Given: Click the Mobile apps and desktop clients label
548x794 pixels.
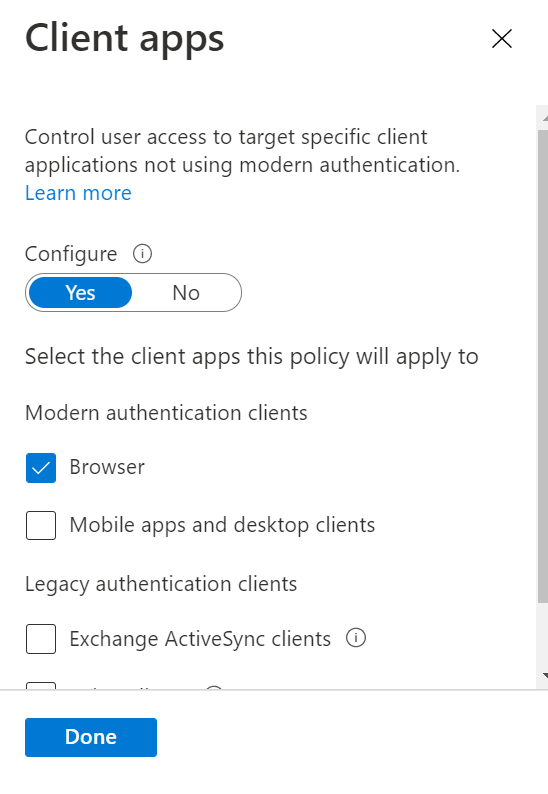Looking at the screenshot, I should 222,525.
